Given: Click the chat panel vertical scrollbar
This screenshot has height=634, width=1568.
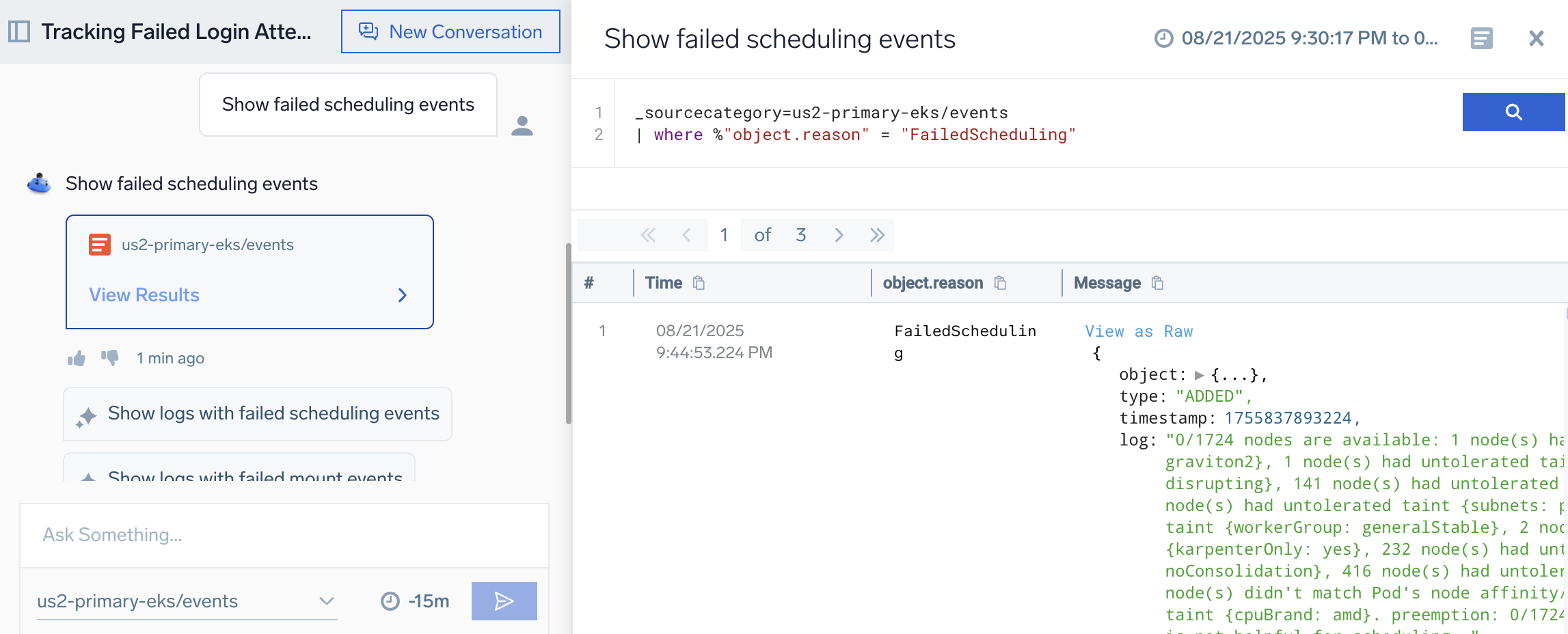Looking at the screenshot, I should (568, 333).
